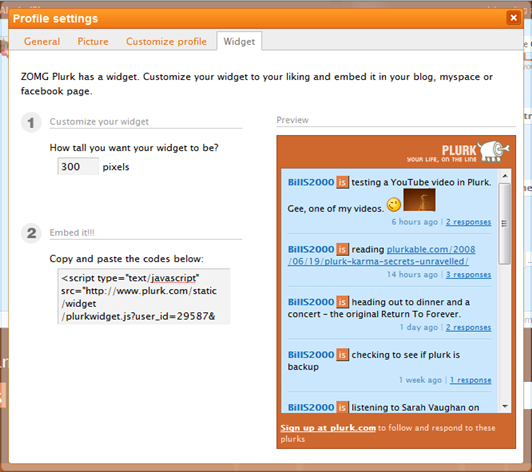Click 'Copy and paste the codes below:' text
The height and width of the screenshot is (472, 532).
tap(127, 259)
